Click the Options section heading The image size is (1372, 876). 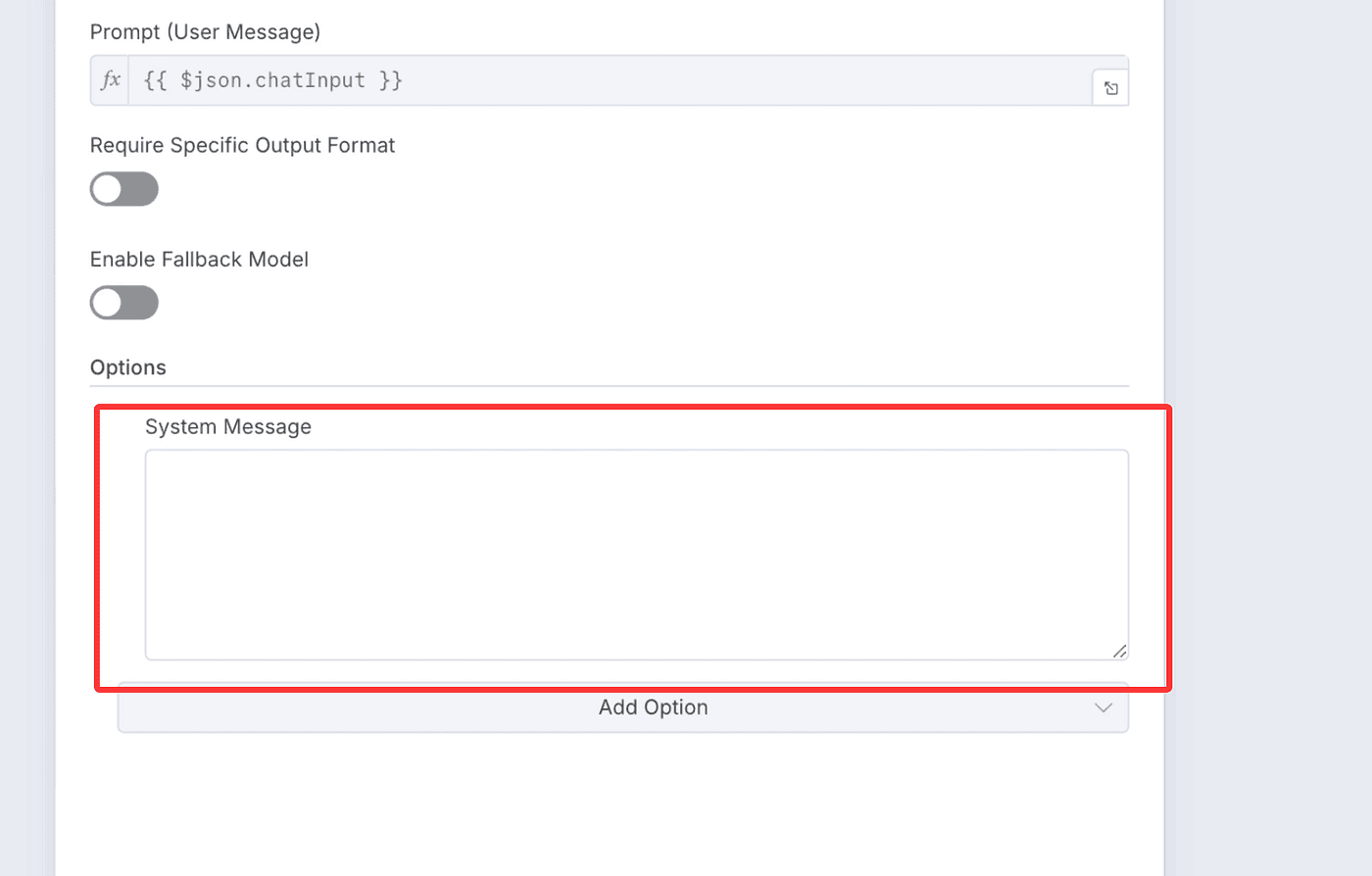coord(128,367)
